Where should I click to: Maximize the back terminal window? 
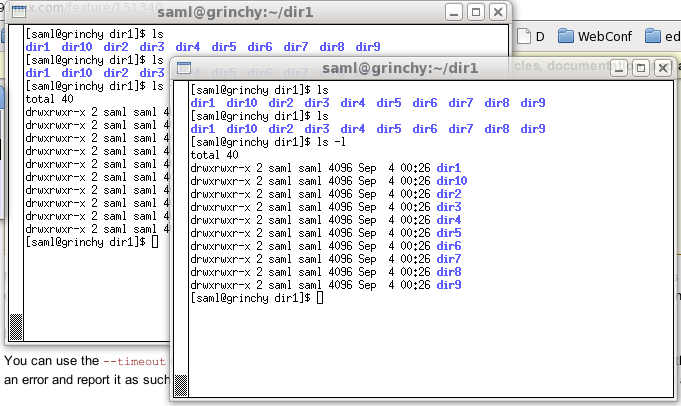point(476,12)
